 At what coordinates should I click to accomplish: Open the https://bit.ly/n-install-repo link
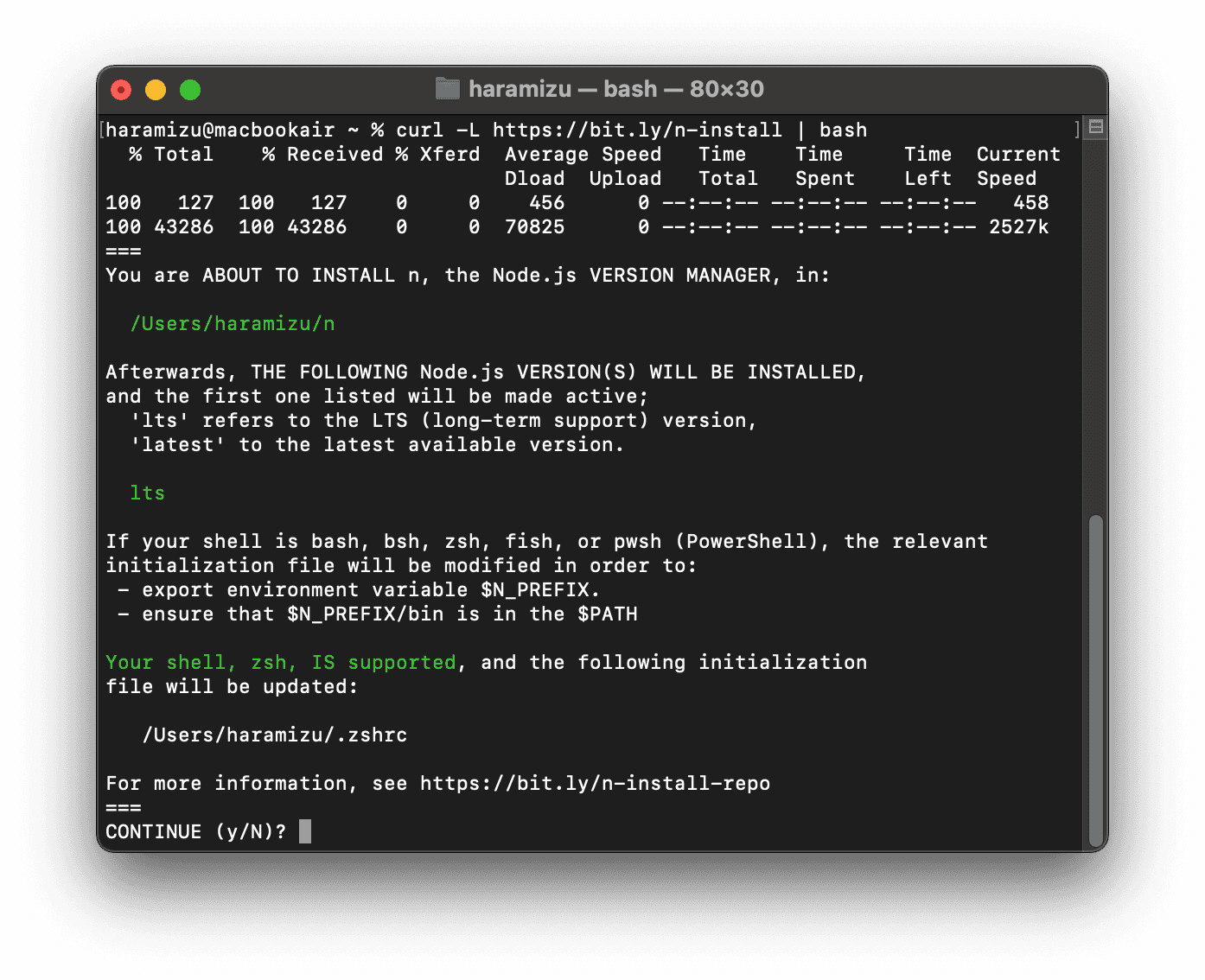pyautogui.click(x=595, y=784)
